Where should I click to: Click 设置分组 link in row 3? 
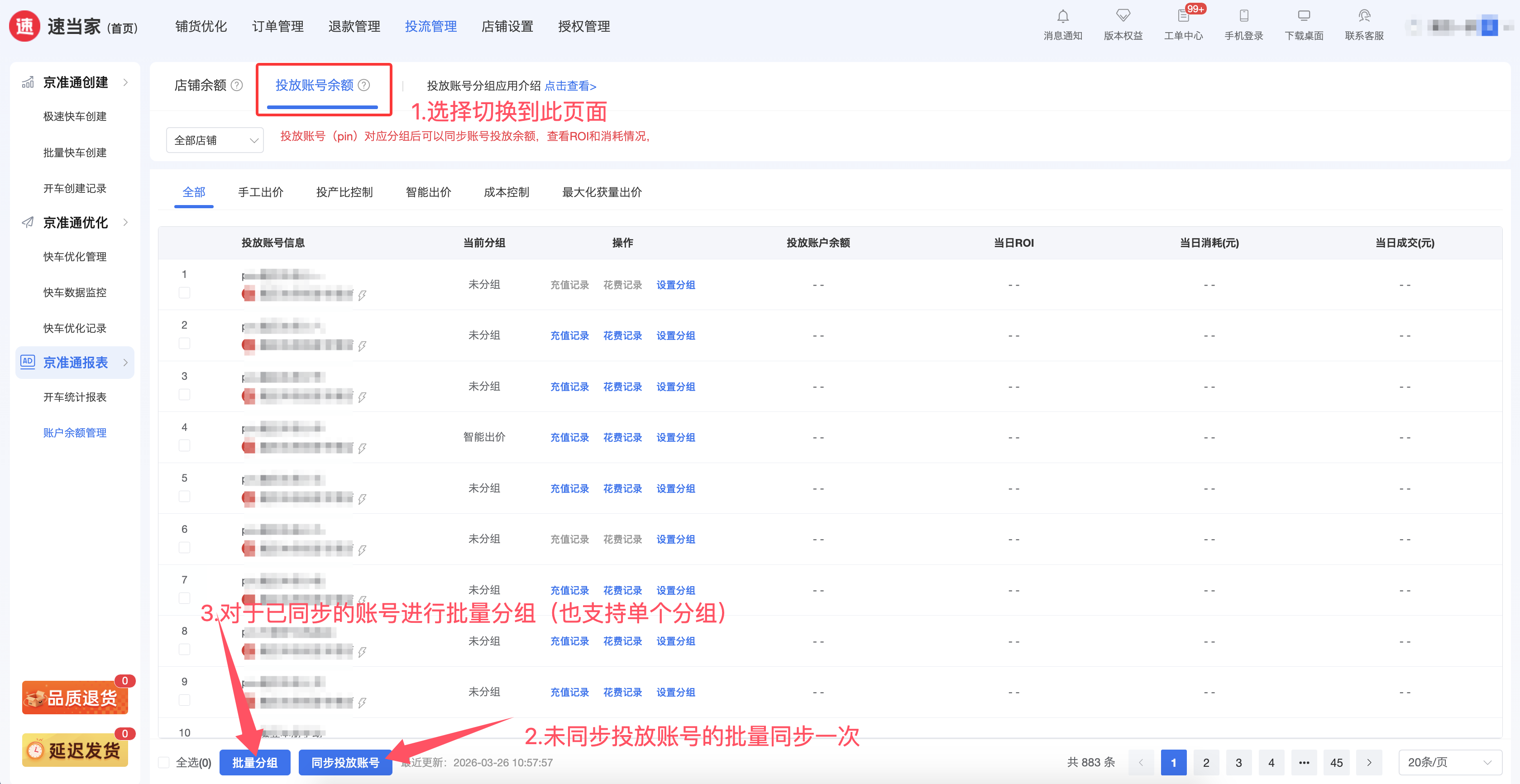(676, 387)
